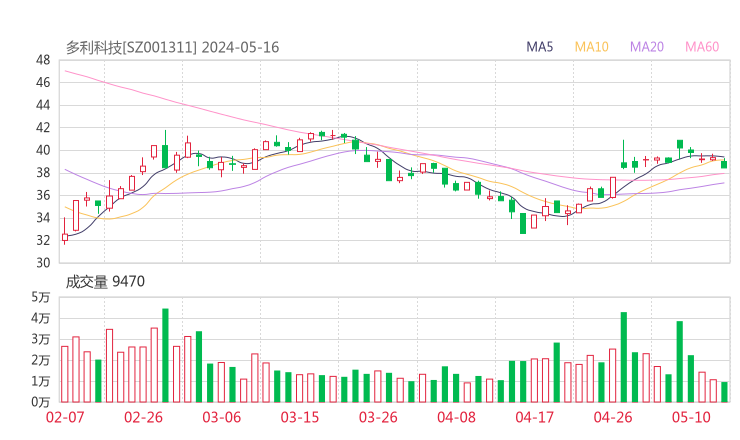Click the tallest green volume bar near 02-26
Screen dimensions: 740x440
click(165, 355)
